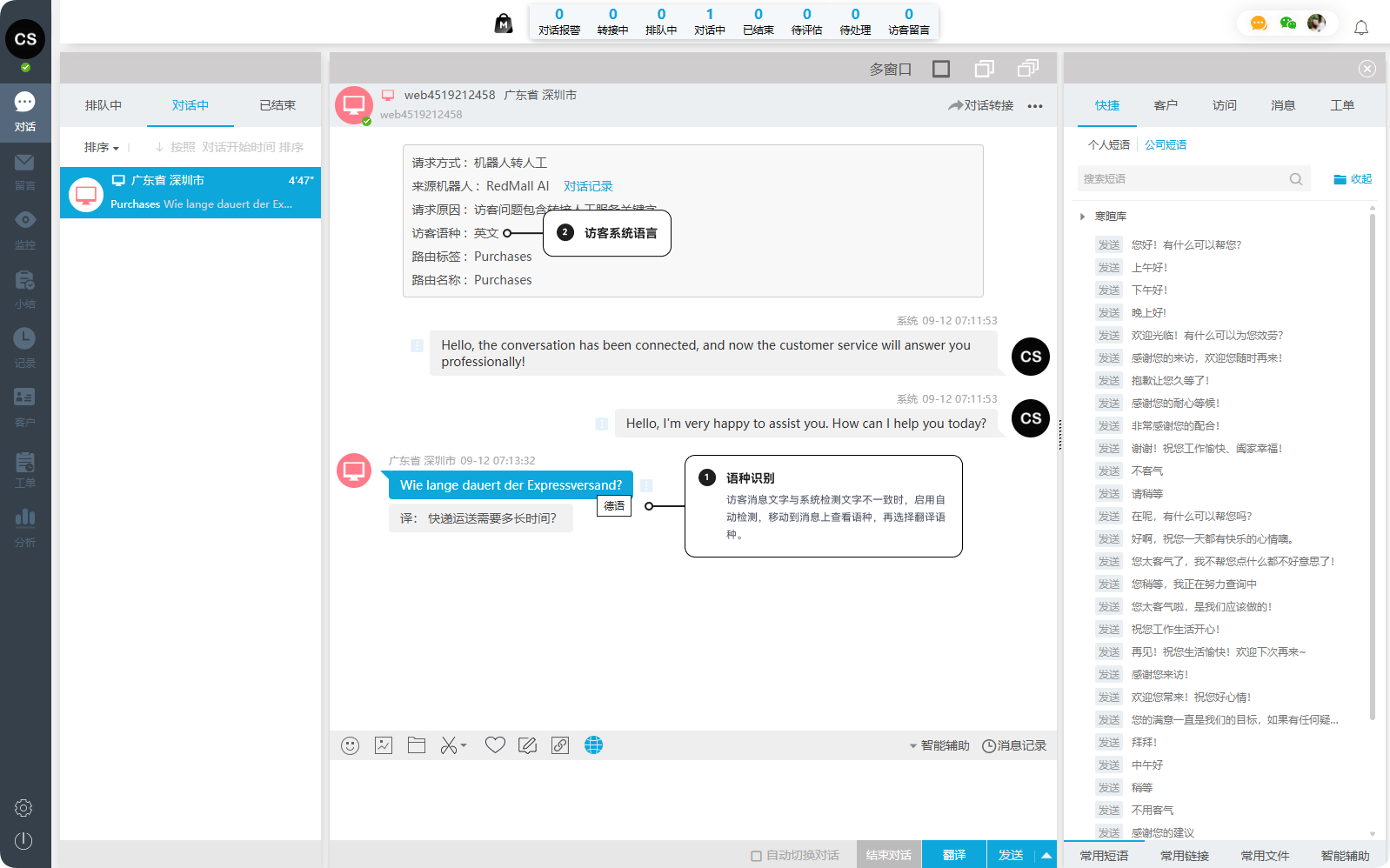
Task: Open the 对话记录 link
Action: tap(588, 186)
